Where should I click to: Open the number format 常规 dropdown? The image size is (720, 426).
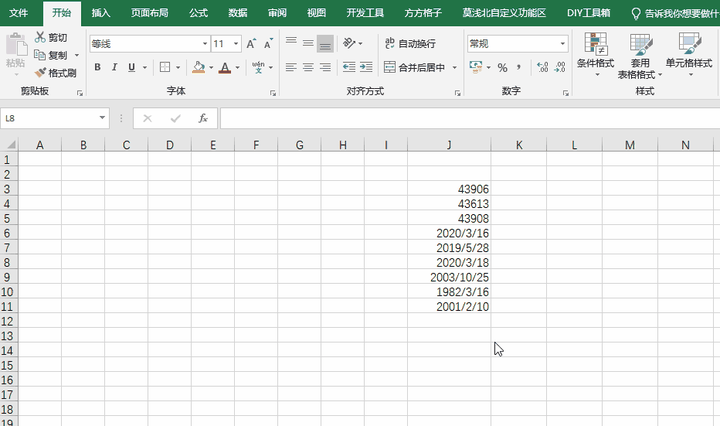(x=562, y=44)
